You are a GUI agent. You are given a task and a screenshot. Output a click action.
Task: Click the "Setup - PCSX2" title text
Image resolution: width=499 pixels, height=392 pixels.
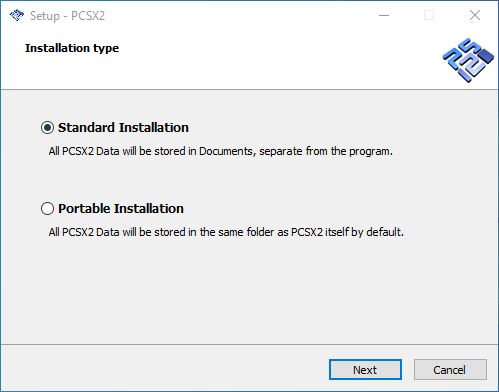[67, 16]
